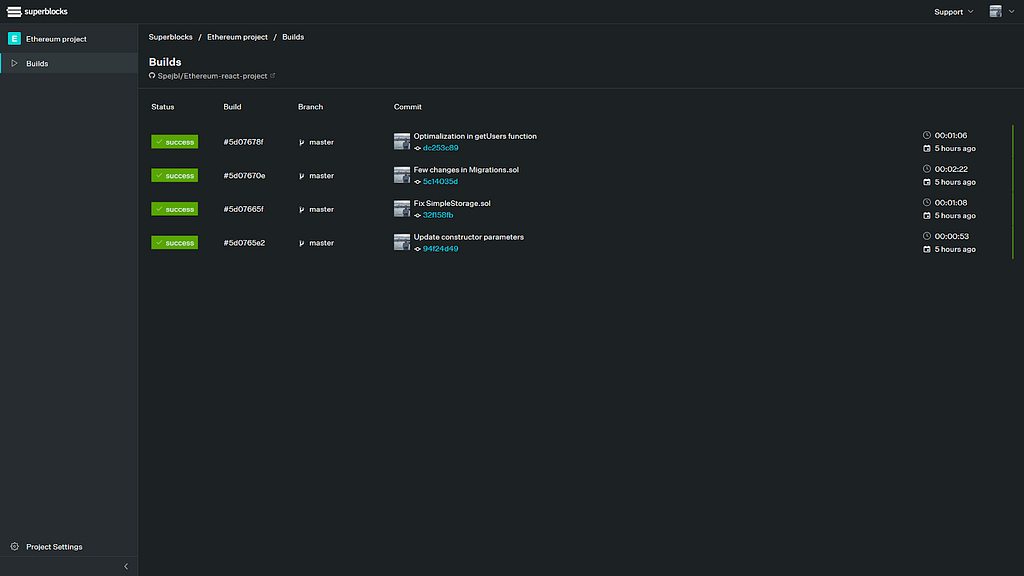Open commit hash 94f24d49
The height and width of the screenshot is (576, 1024).
pos(440,249)
